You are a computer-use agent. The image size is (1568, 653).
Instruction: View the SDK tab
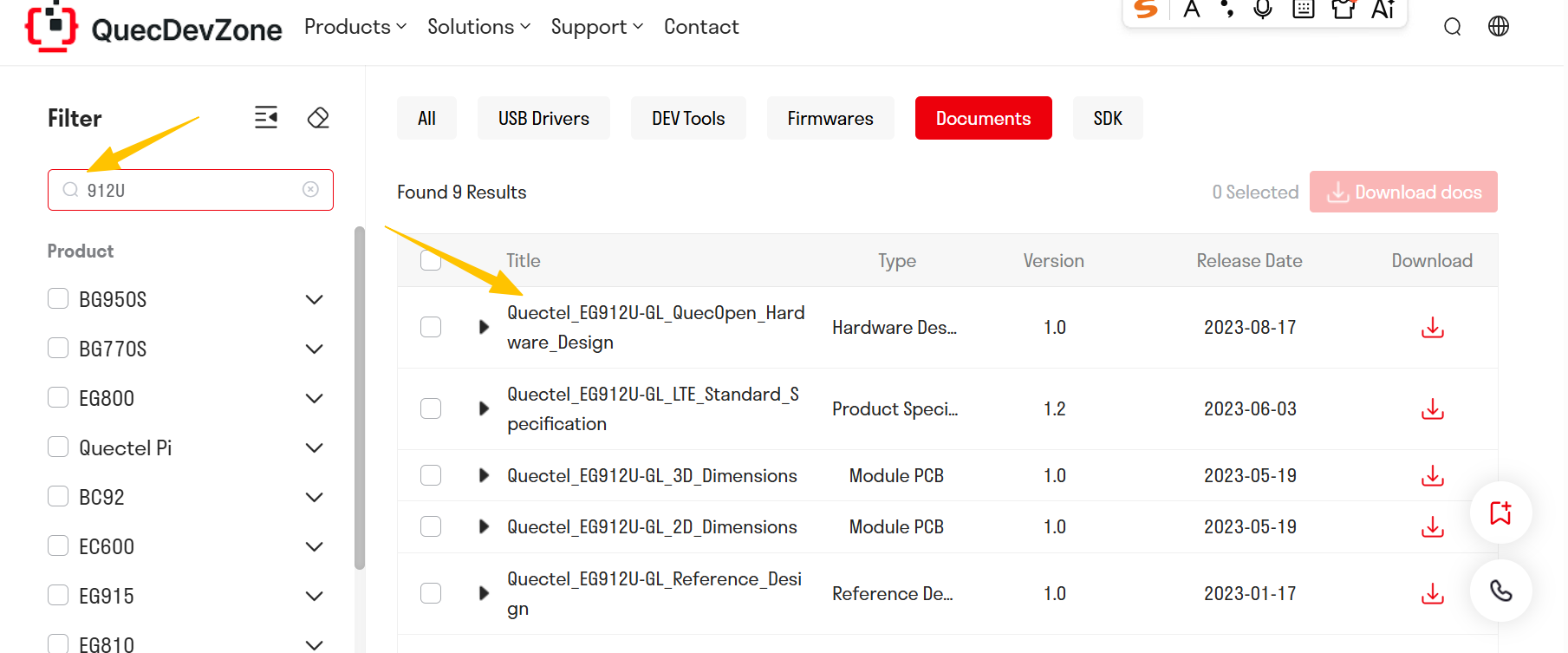(x=1108, y=118)
